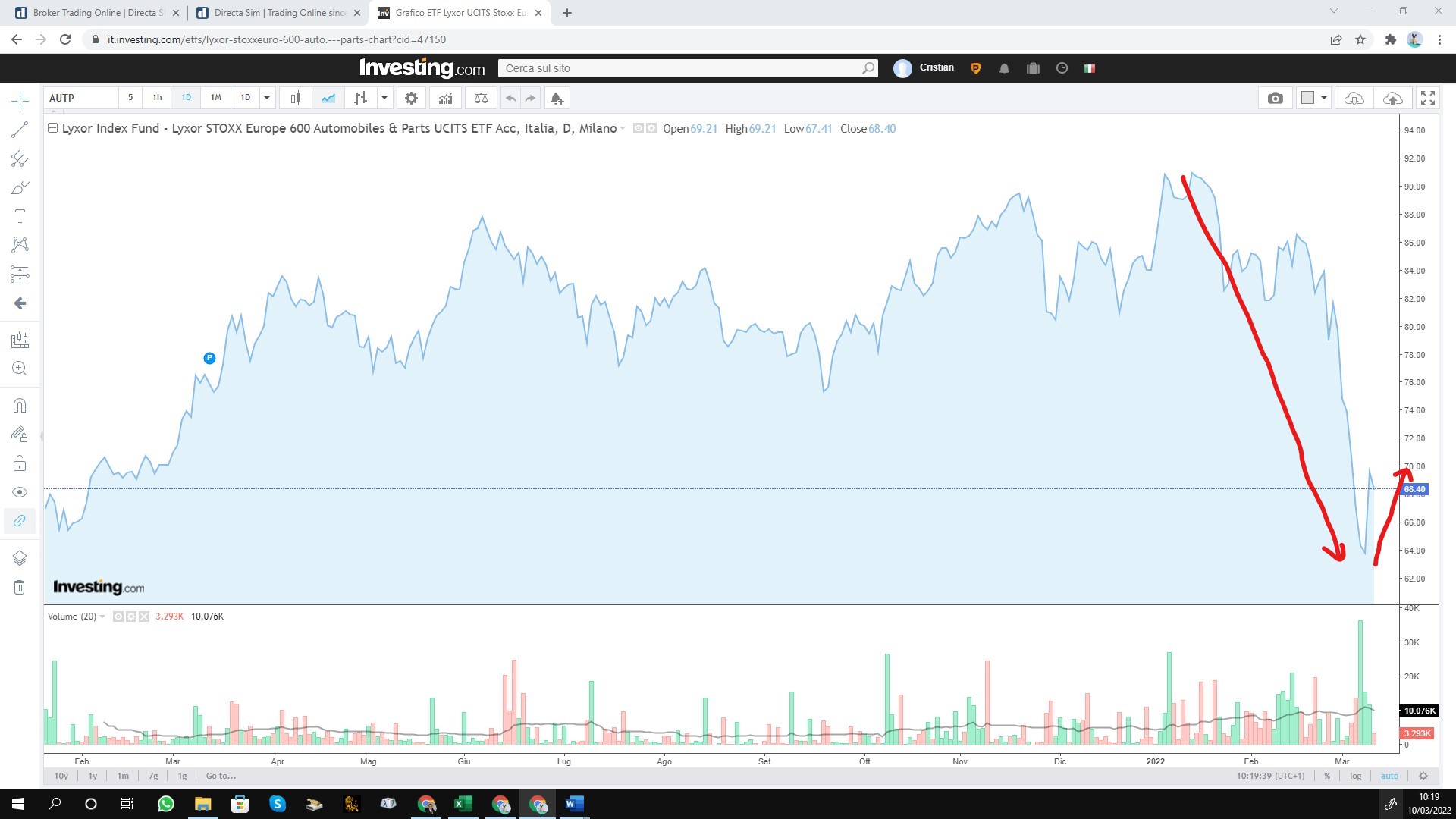Select the crosshair cursor tool
The image size is (1456, 819).
pyautogui.click(x=20, y=100)
